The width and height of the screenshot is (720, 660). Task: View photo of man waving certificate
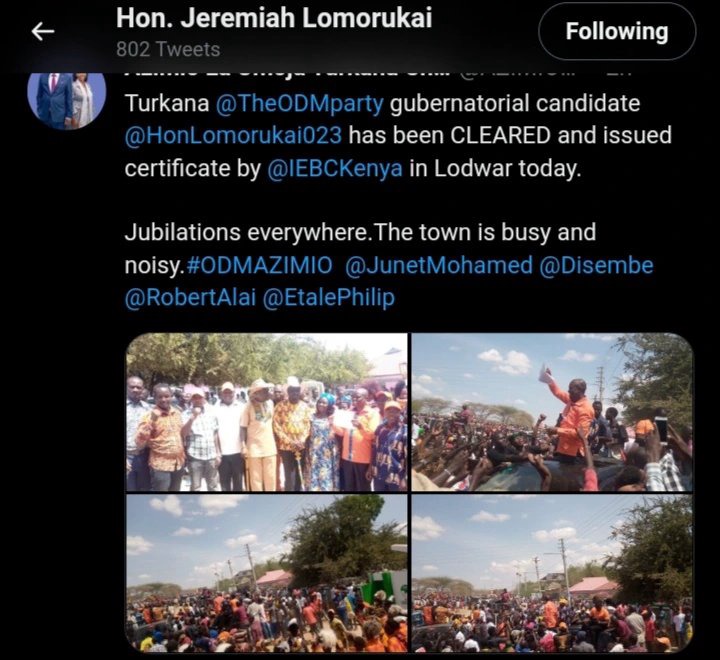click(x=552, y=412)
